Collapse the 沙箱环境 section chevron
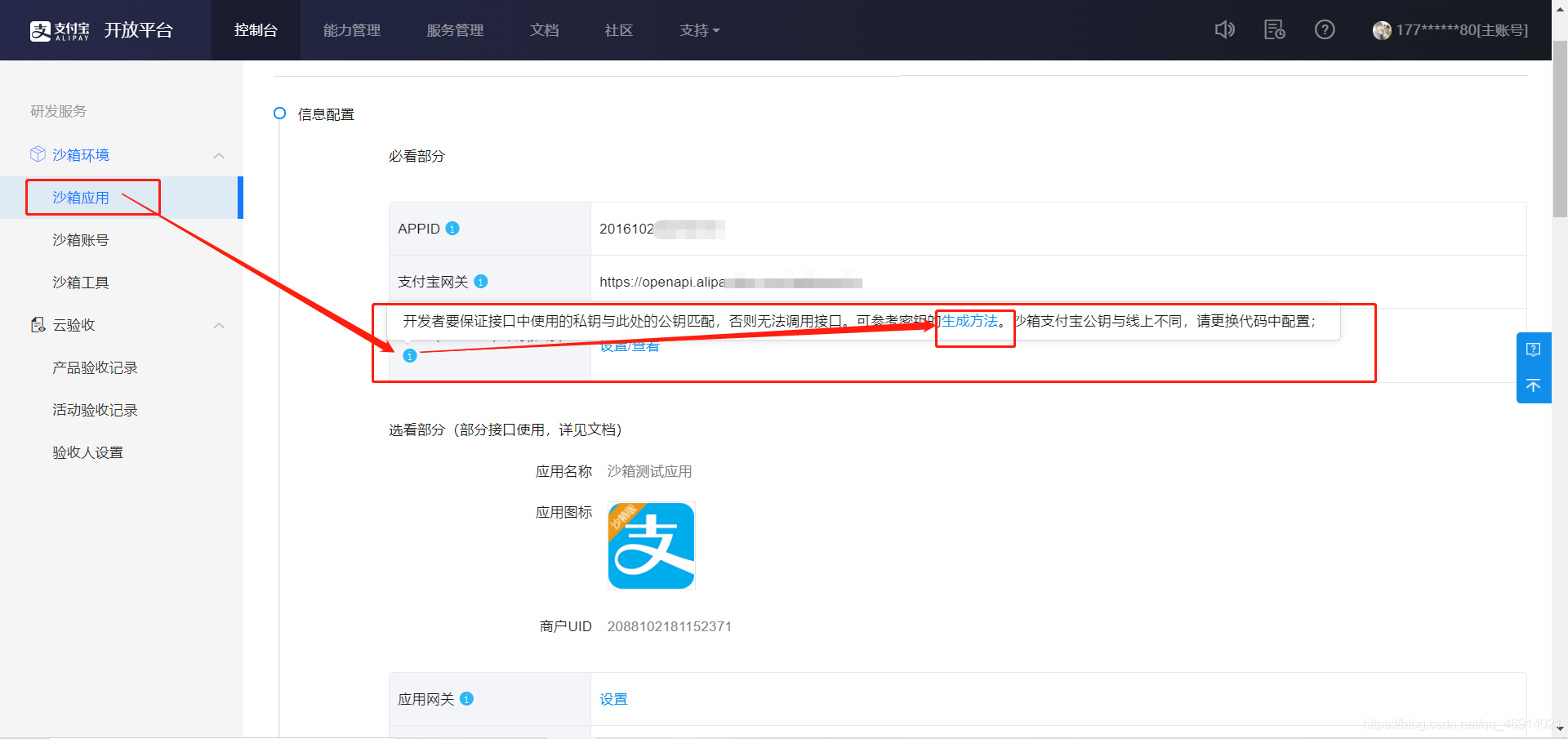This screenshot has width=1568, height=739. tap(219, 155)
